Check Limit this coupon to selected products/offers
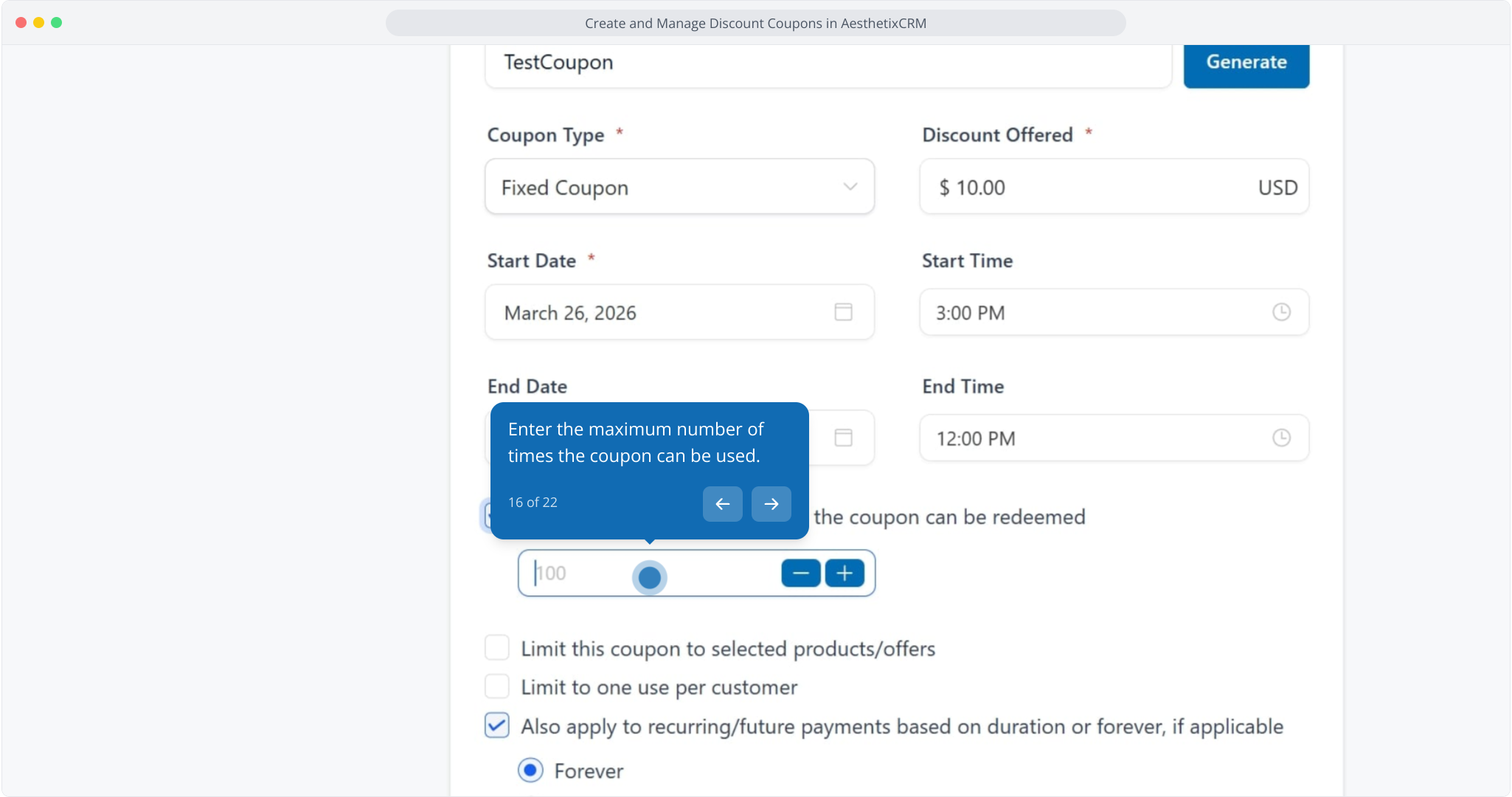 click(497, 648)
